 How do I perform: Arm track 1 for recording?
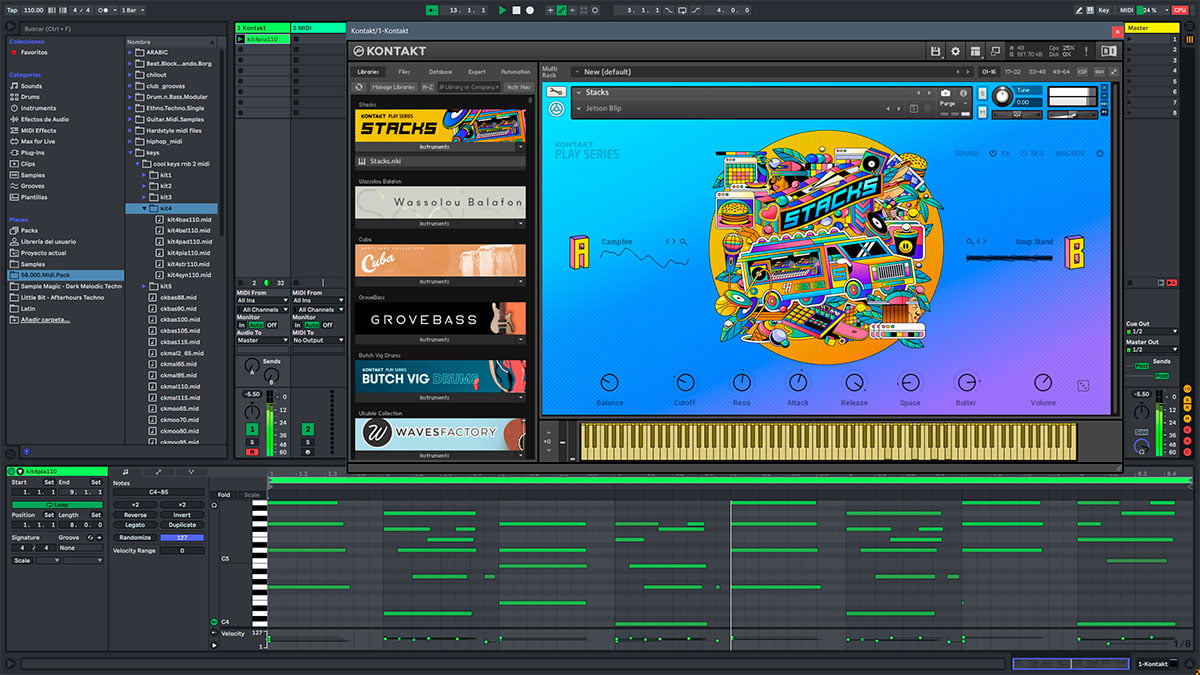pos(251,452)
